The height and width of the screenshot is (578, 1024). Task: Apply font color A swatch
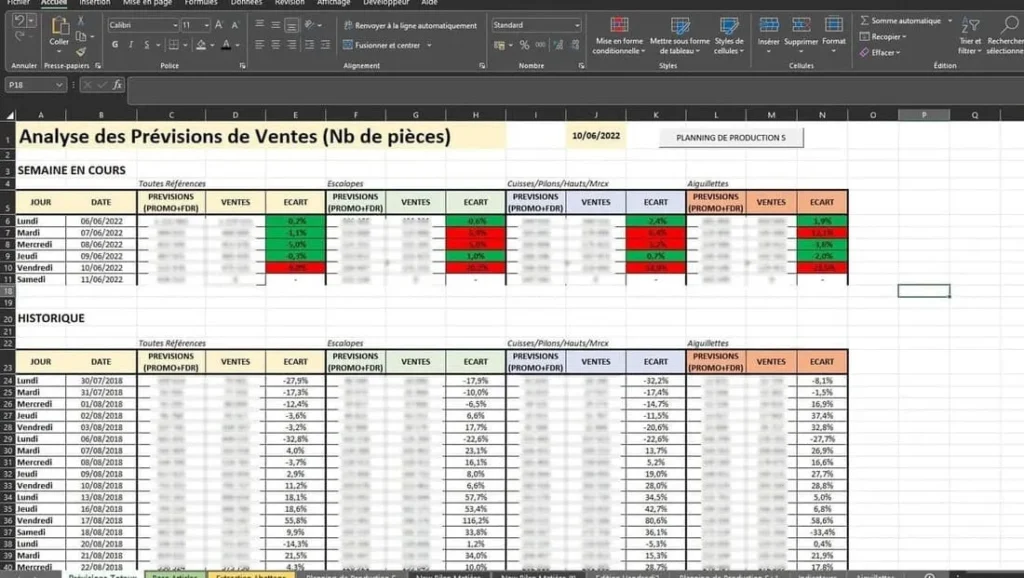pos(226,45)
